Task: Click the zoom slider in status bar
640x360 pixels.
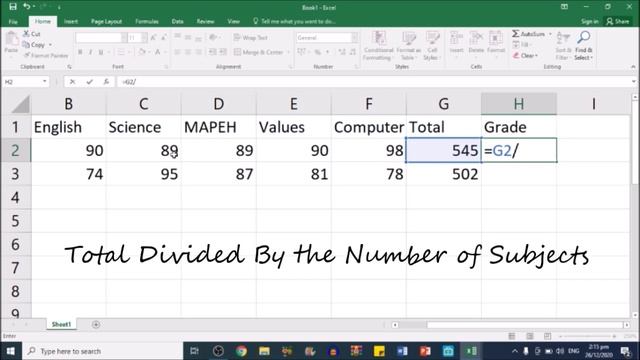Action: pyautogui.click(x=588, y=336)
